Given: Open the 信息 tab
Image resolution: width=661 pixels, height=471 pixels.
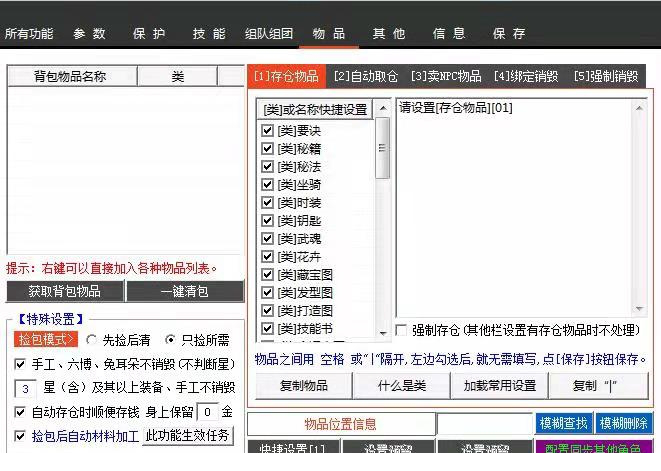Looking at the screenshot, I should pyautogui.click(x=449, y=34).
